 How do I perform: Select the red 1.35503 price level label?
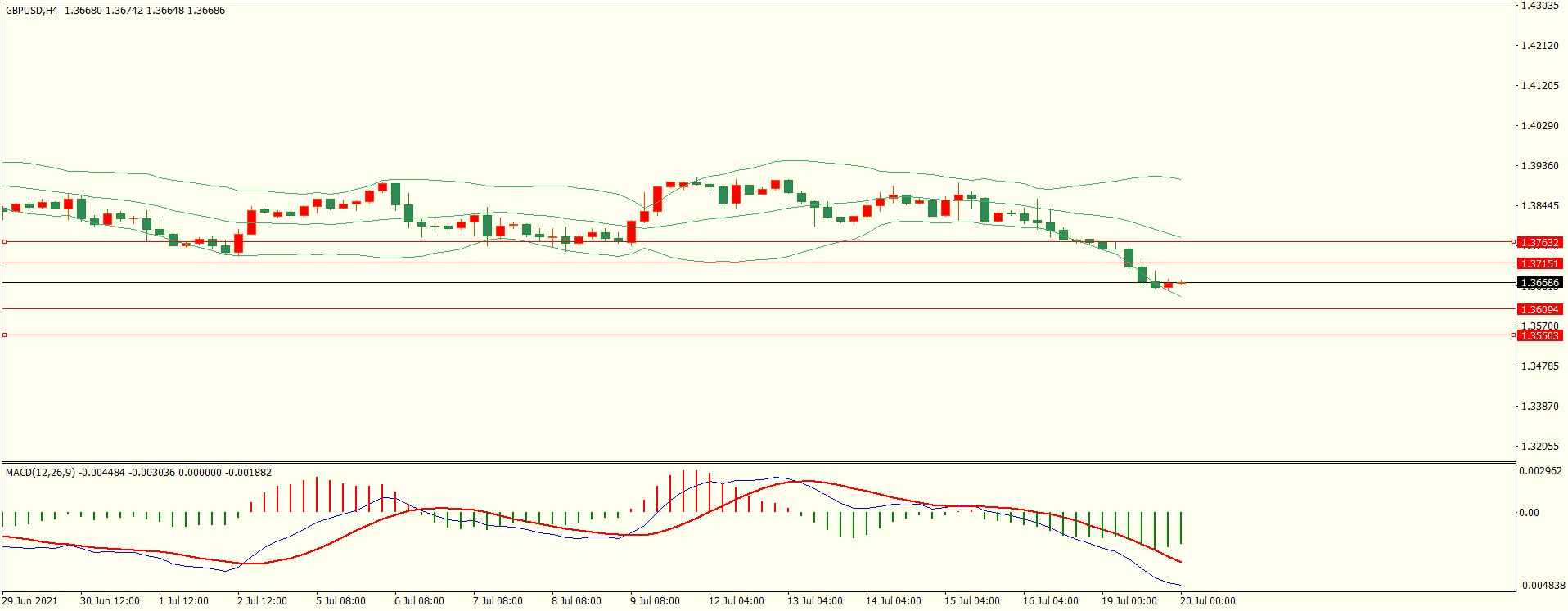pos(1539,336)
